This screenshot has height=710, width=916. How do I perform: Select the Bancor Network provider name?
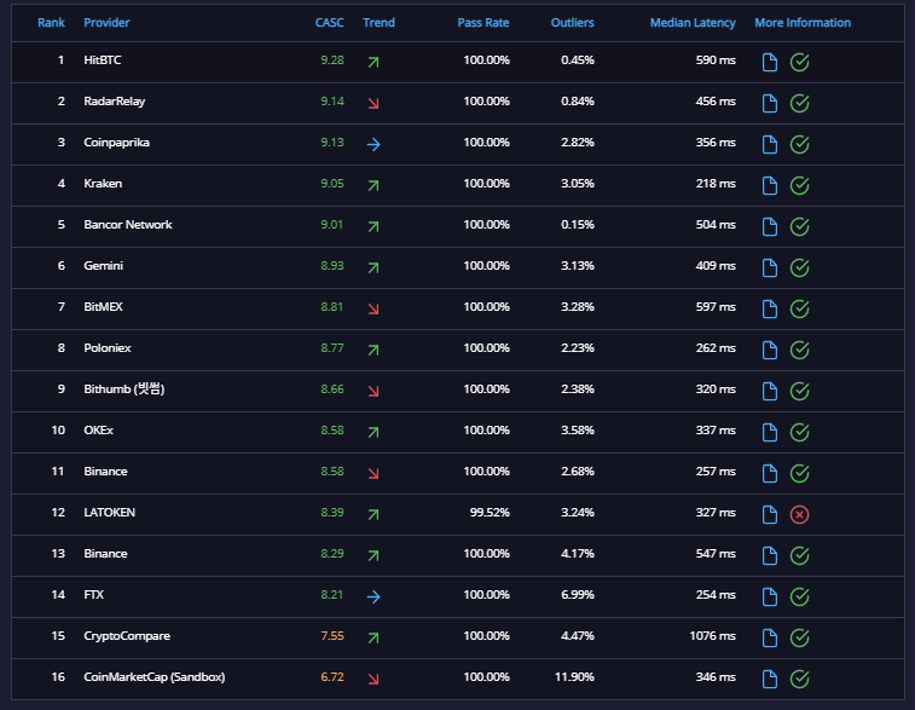tap(128, 224)
